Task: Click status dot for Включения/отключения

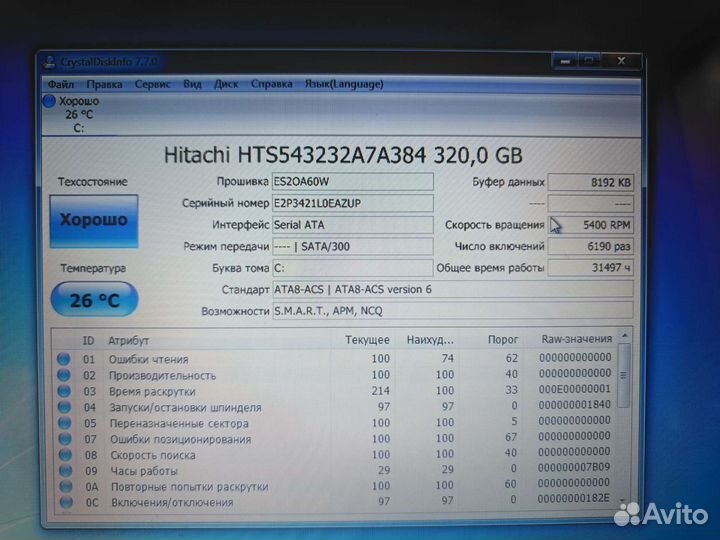Action: (66, 502)
